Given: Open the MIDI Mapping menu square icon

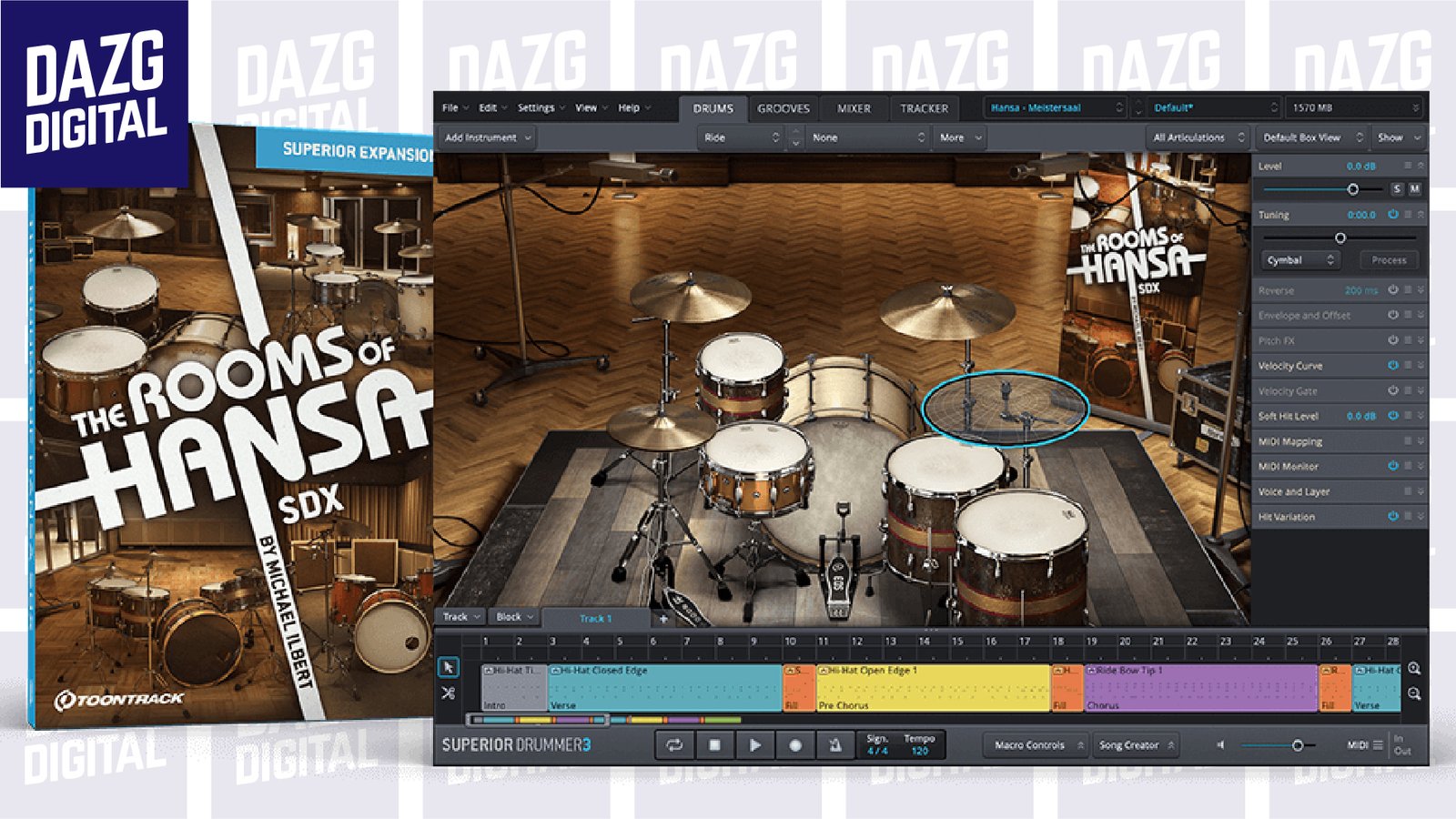Looking at the screenshot, I should [x=1408, y=441].
